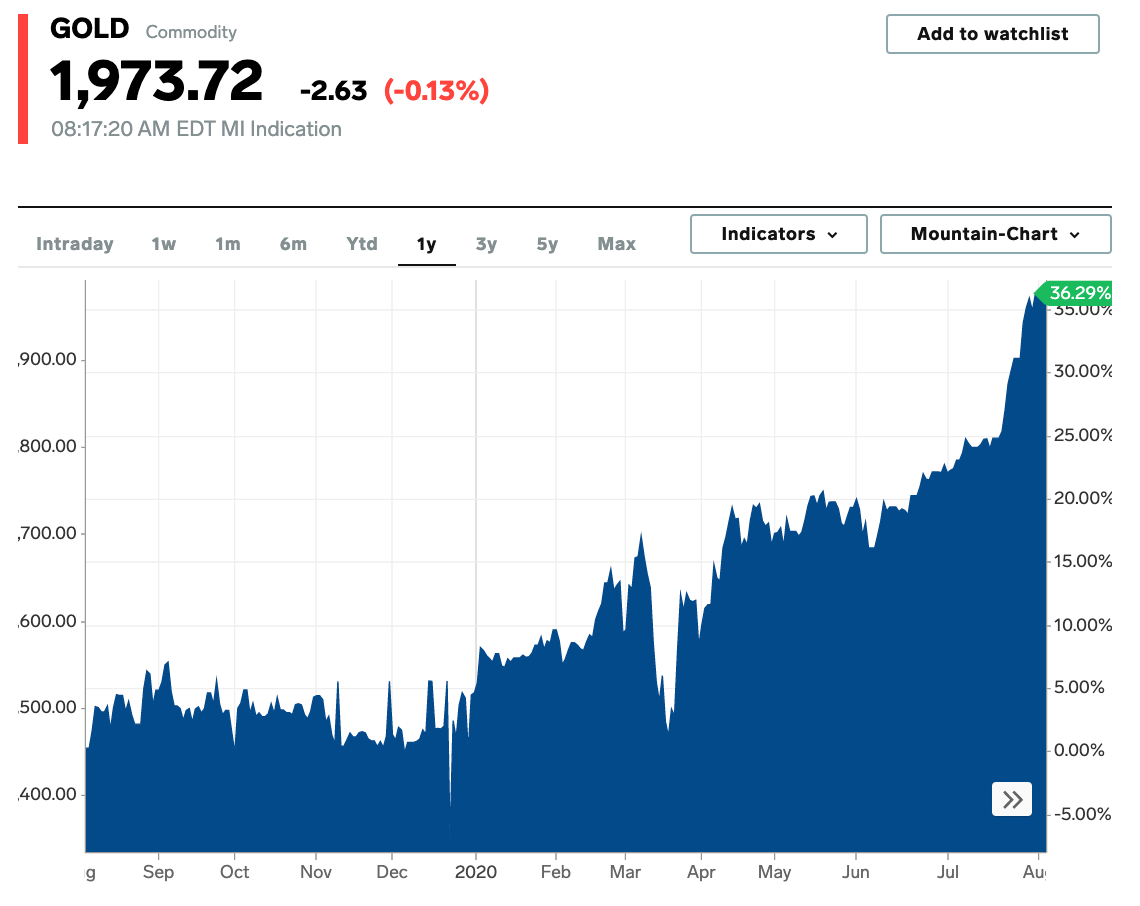
Task: Select the 6m time range
Action: [x=293, y=244]
